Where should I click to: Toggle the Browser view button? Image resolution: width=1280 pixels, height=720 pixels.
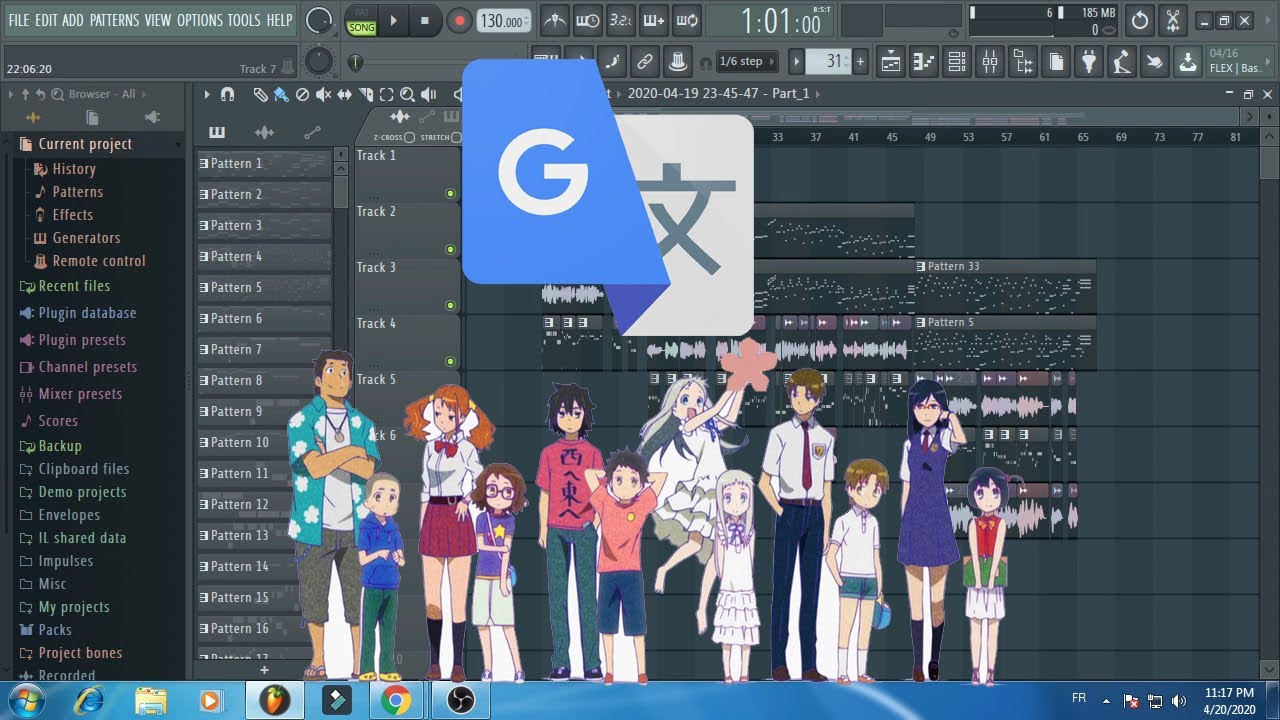tap(1023, 62)
